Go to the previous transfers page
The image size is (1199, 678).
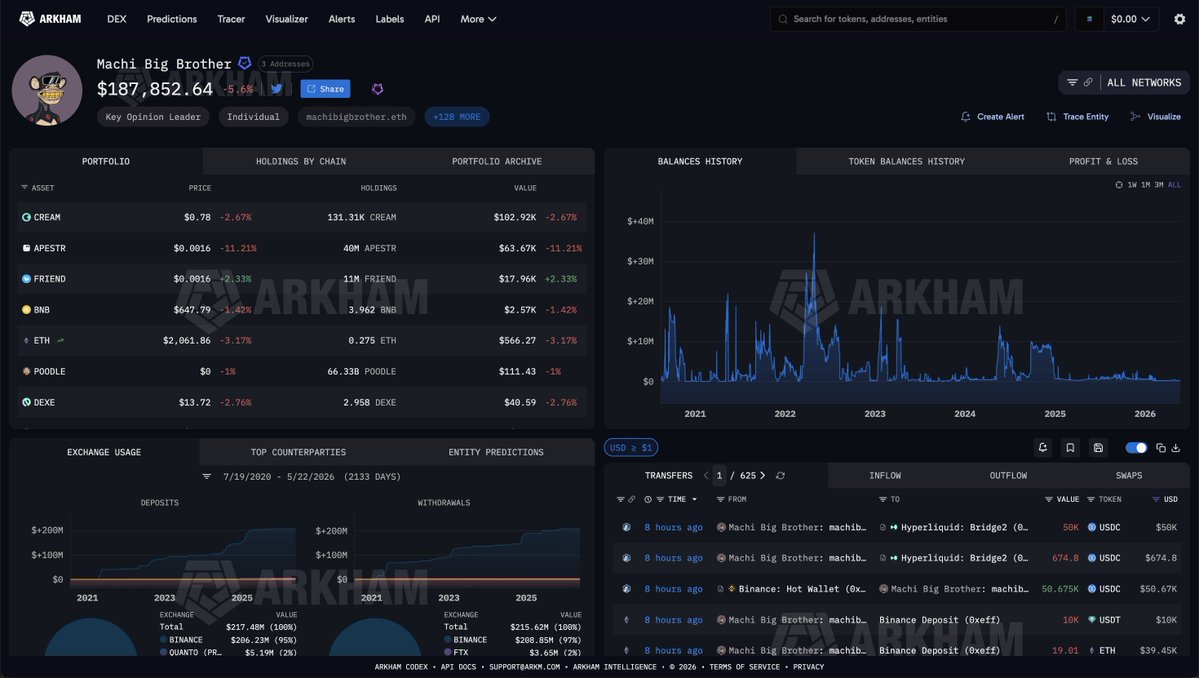(706, 475)
